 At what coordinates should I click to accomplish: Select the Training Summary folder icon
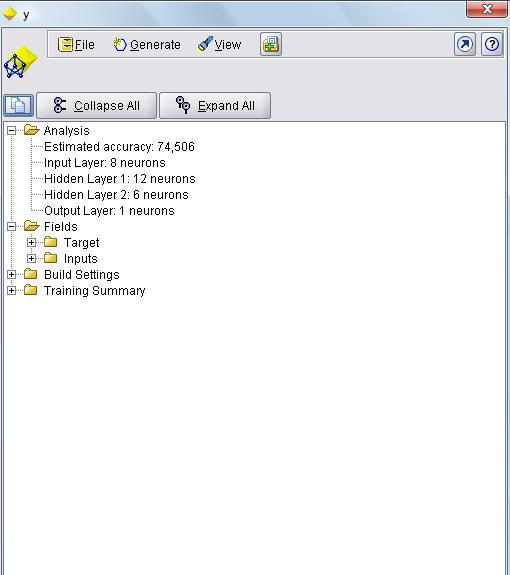[x=31, y=290]
